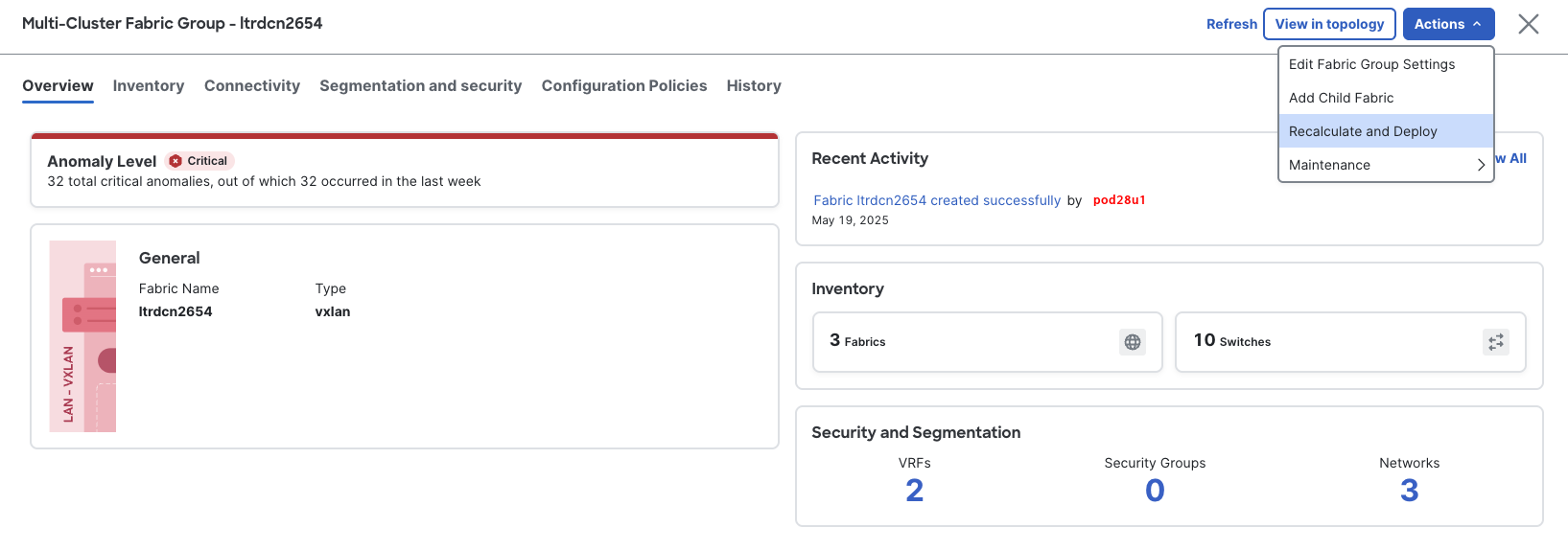Switch to the History tab

[x=754, y=86]
